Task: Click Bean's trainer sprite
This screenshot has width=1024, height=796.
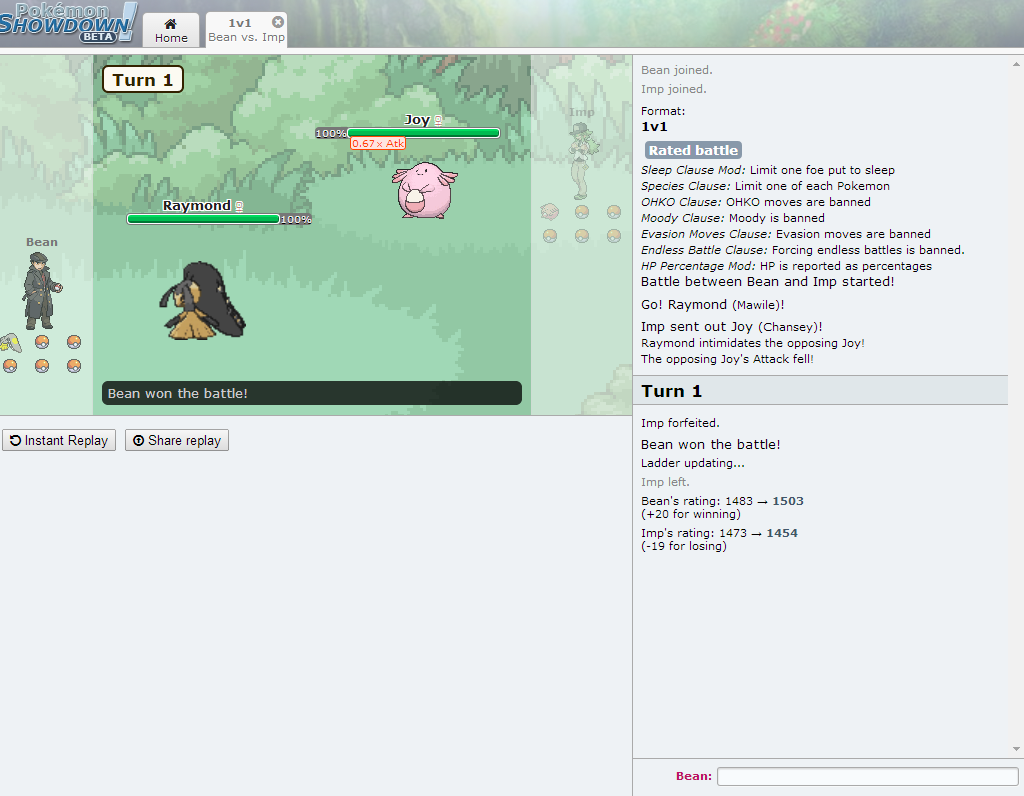Action: click(41, 291)
